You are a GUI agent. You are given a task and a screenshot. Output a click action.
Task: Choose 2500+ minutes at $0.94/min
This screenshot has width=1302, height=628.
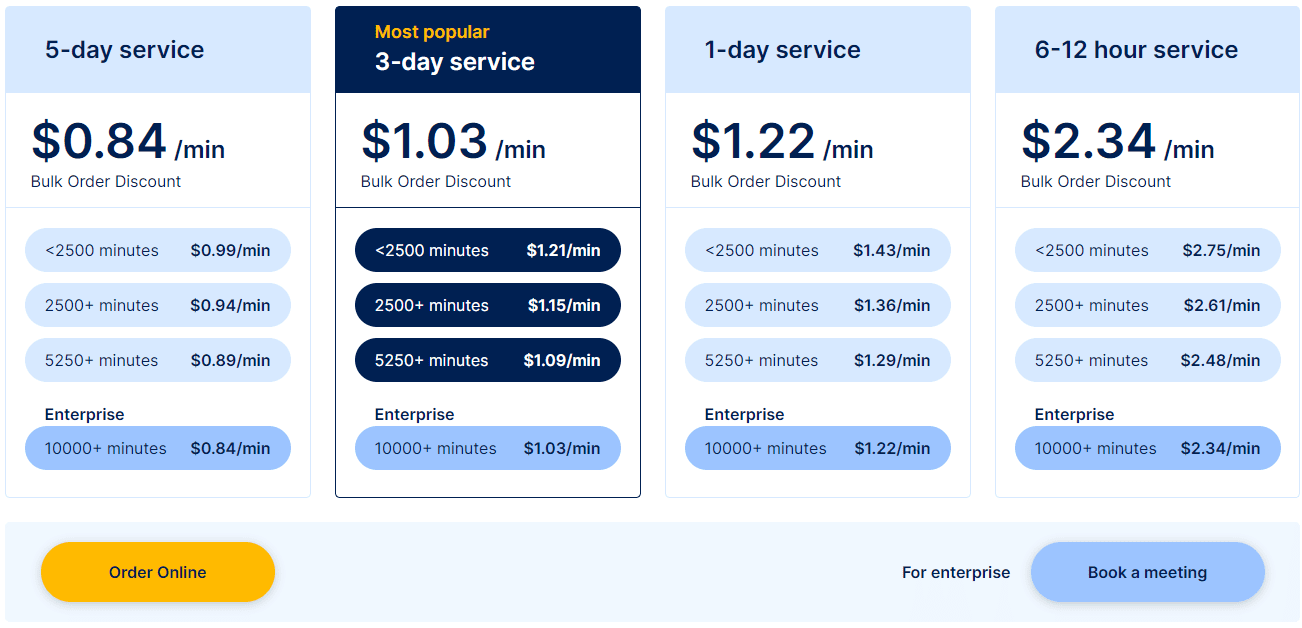[158, 305]
